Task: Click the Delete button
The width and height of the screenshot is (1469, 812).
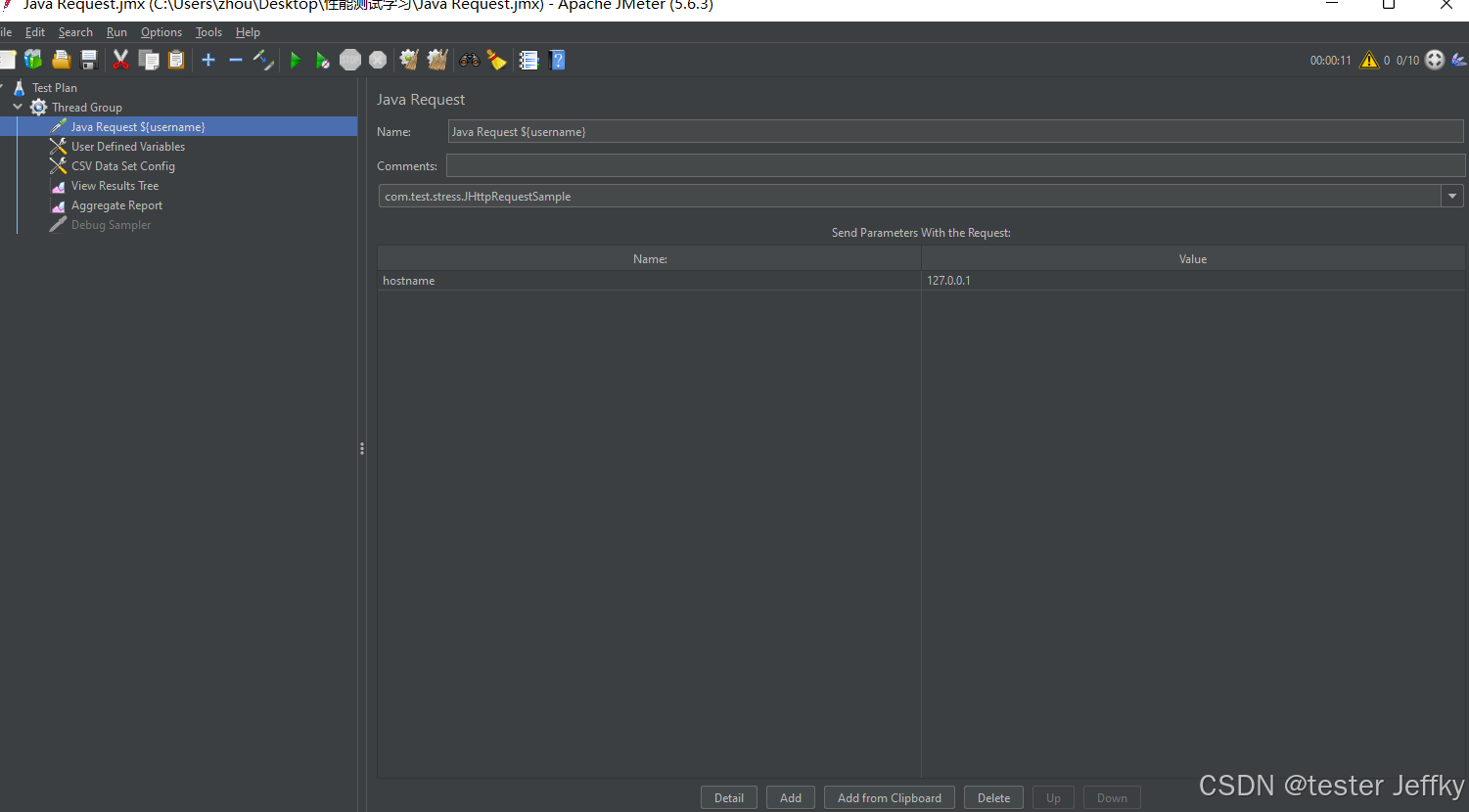Action: tap(993, 798)
